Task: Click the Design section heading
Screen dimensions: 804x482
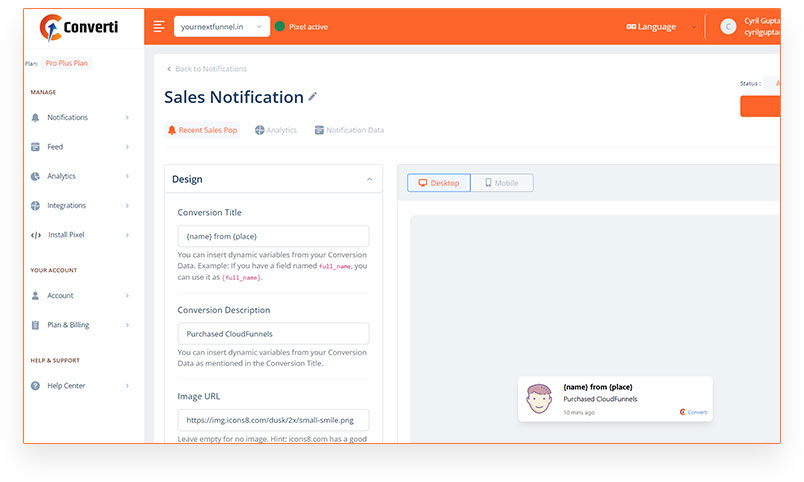Action: pyautogui.click(x=187, y=179)
